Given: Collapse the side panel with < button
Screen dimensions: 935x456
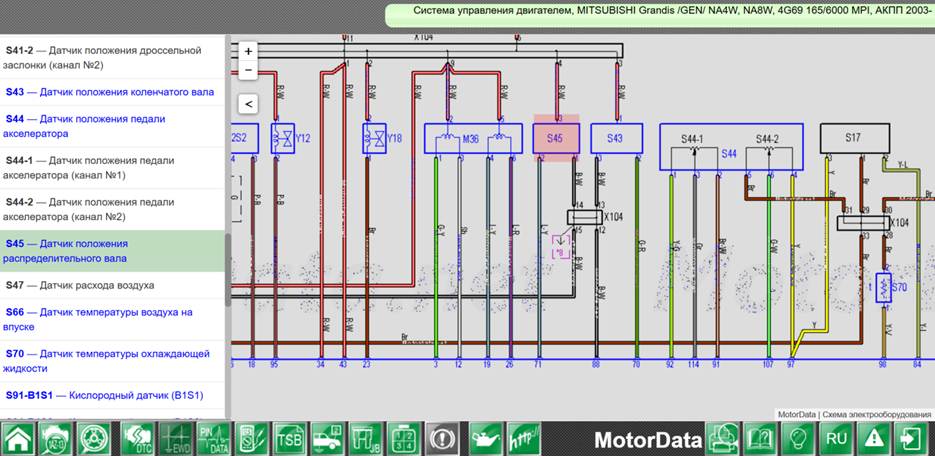Looking at the screenshot, I should (x=248, y=104).
